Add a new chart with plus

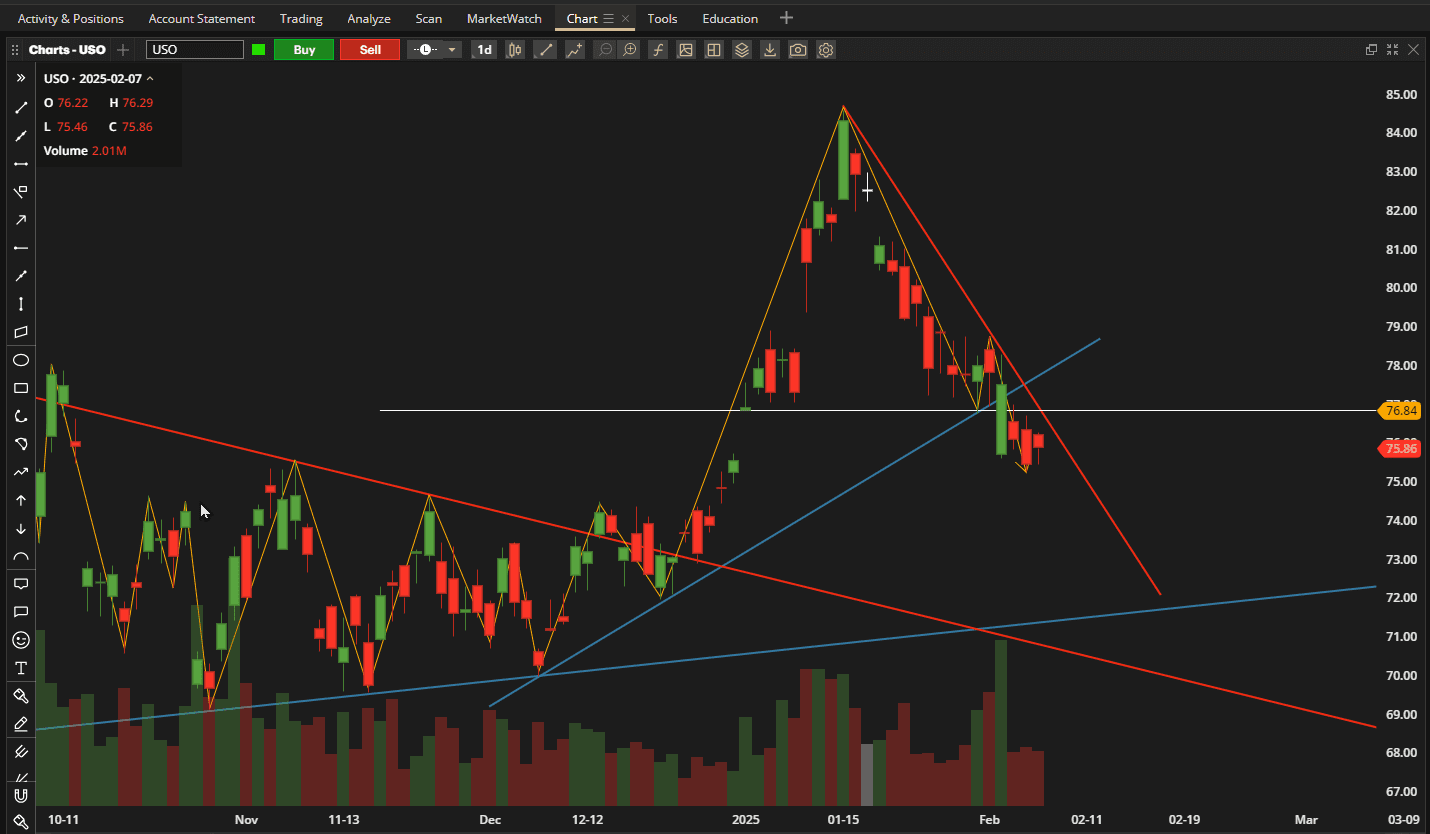(123, 49)
